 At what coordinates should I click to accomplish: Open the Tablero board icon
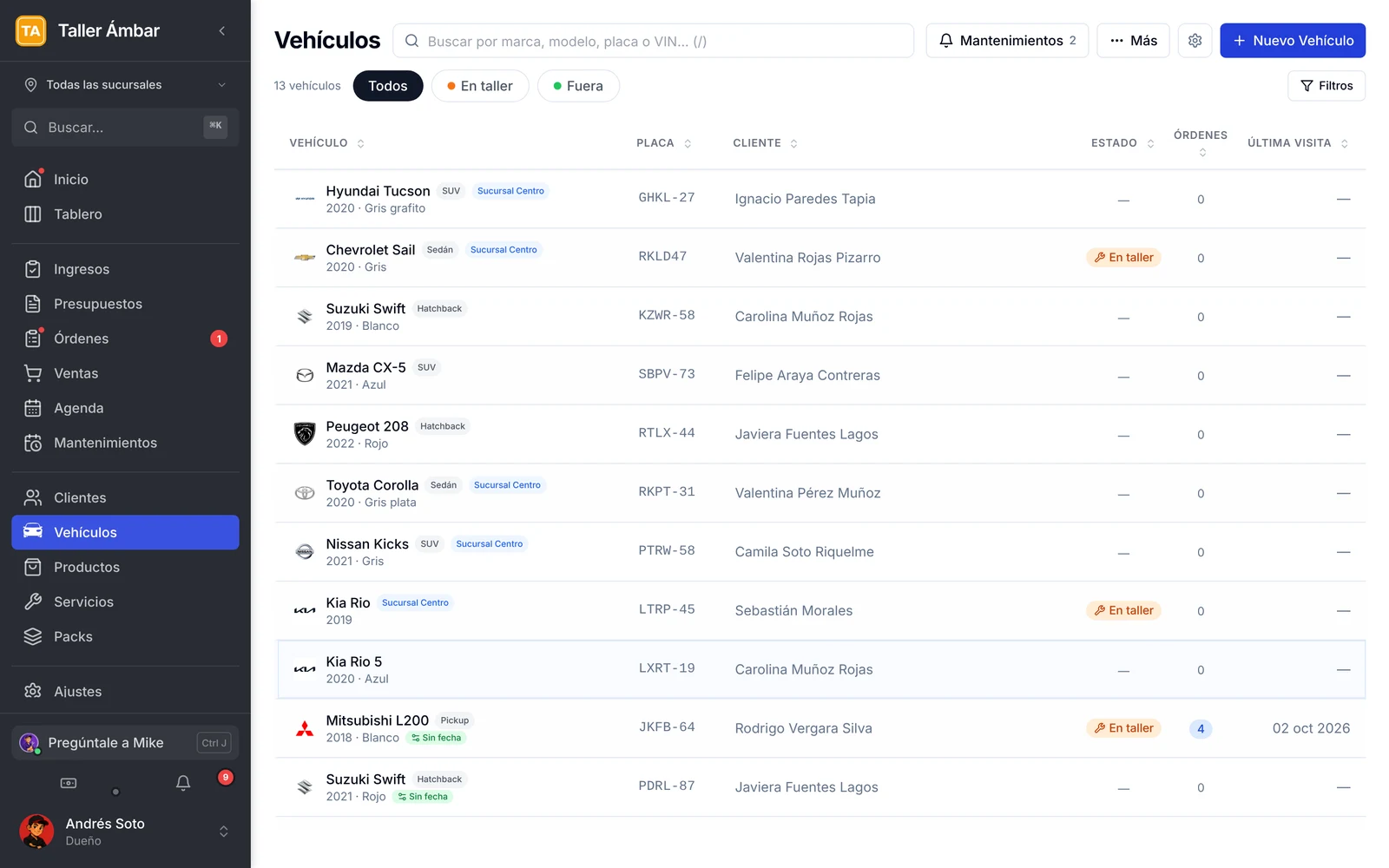click(33, 214)
